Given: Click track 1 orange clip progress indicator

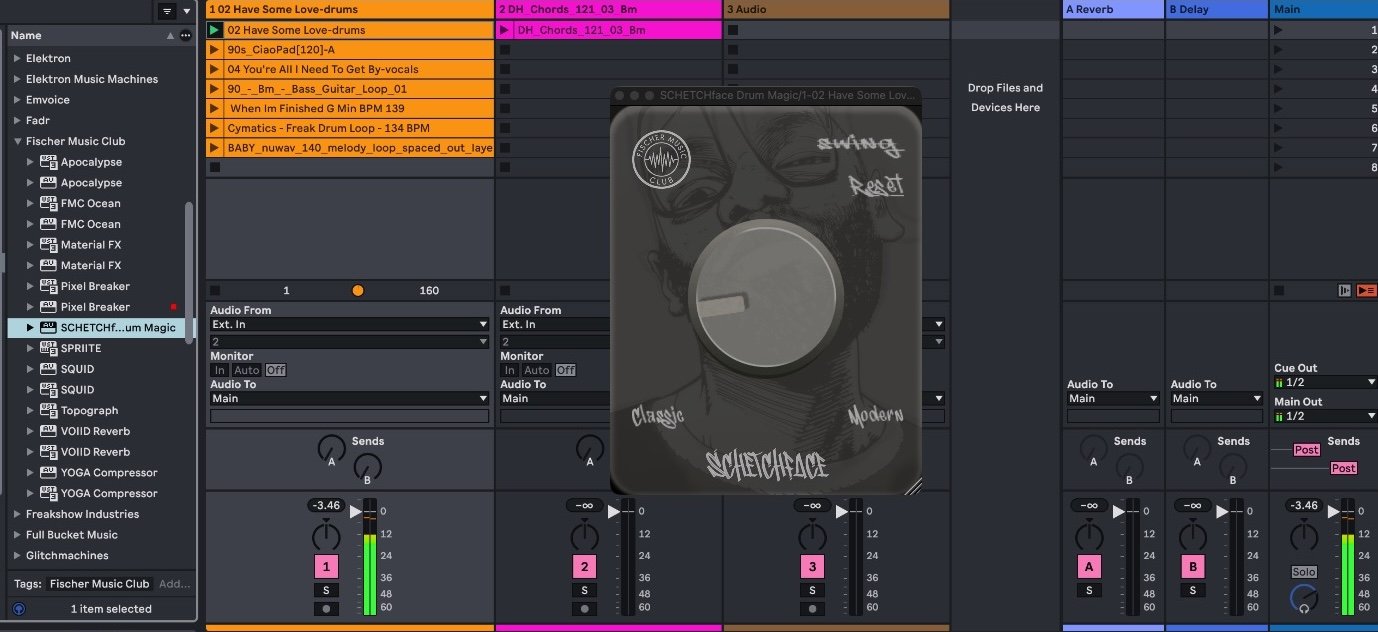Looking at the screenshot, I should (x=358, y=290).
